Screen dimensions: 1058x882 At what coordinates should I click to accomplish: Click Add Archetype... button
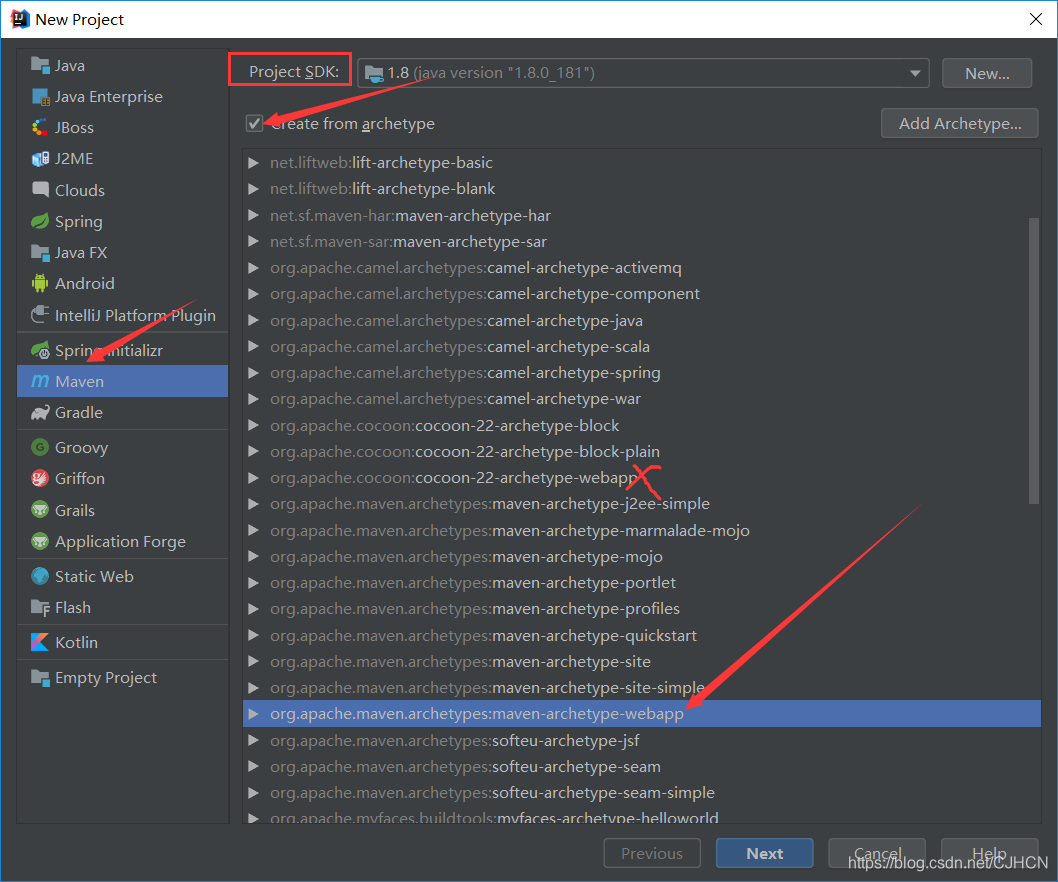click(959, 123)
